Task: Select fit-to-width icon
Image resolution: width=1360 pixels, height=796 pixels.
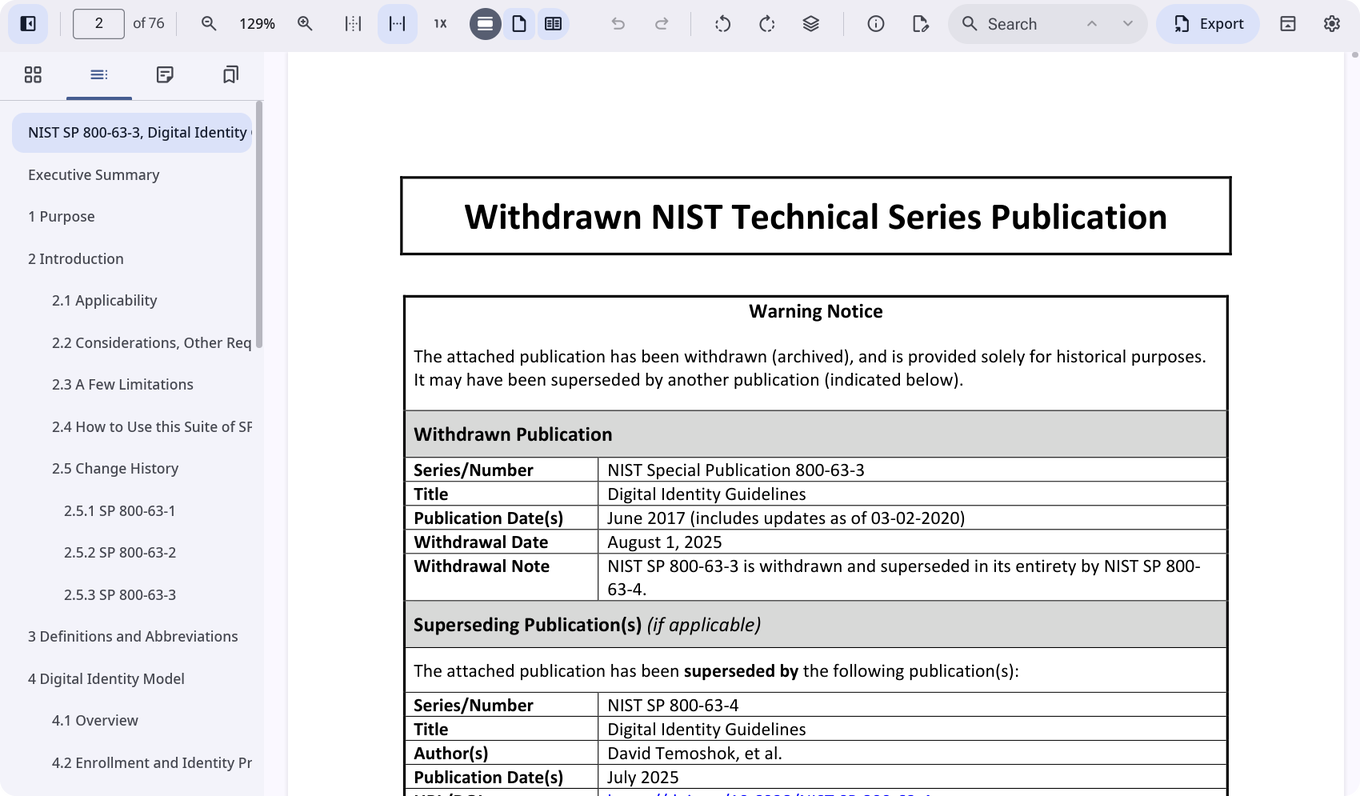Action: coord(397,24)
